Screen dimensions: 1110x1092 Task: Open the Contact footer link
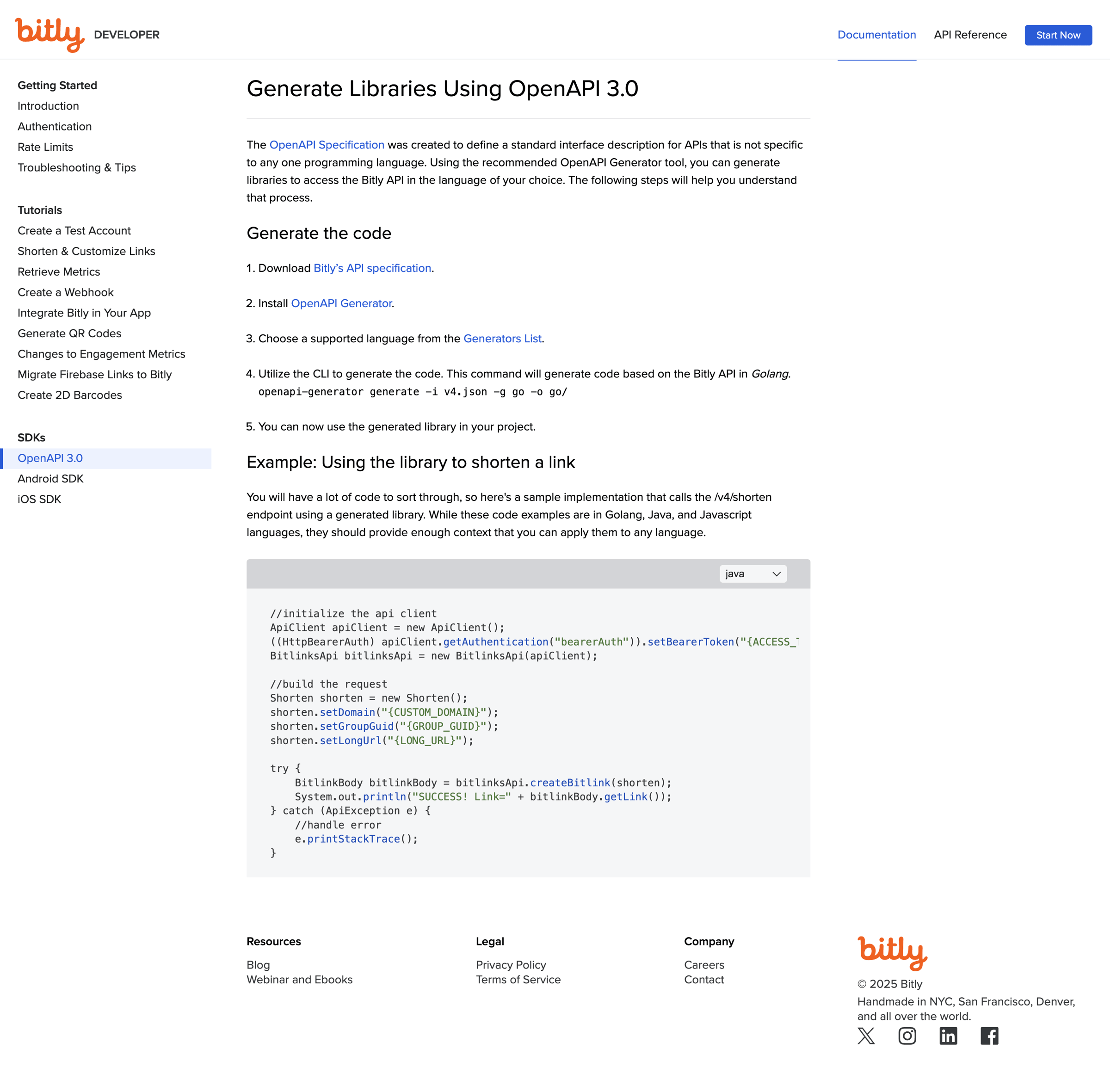point(704,980)
